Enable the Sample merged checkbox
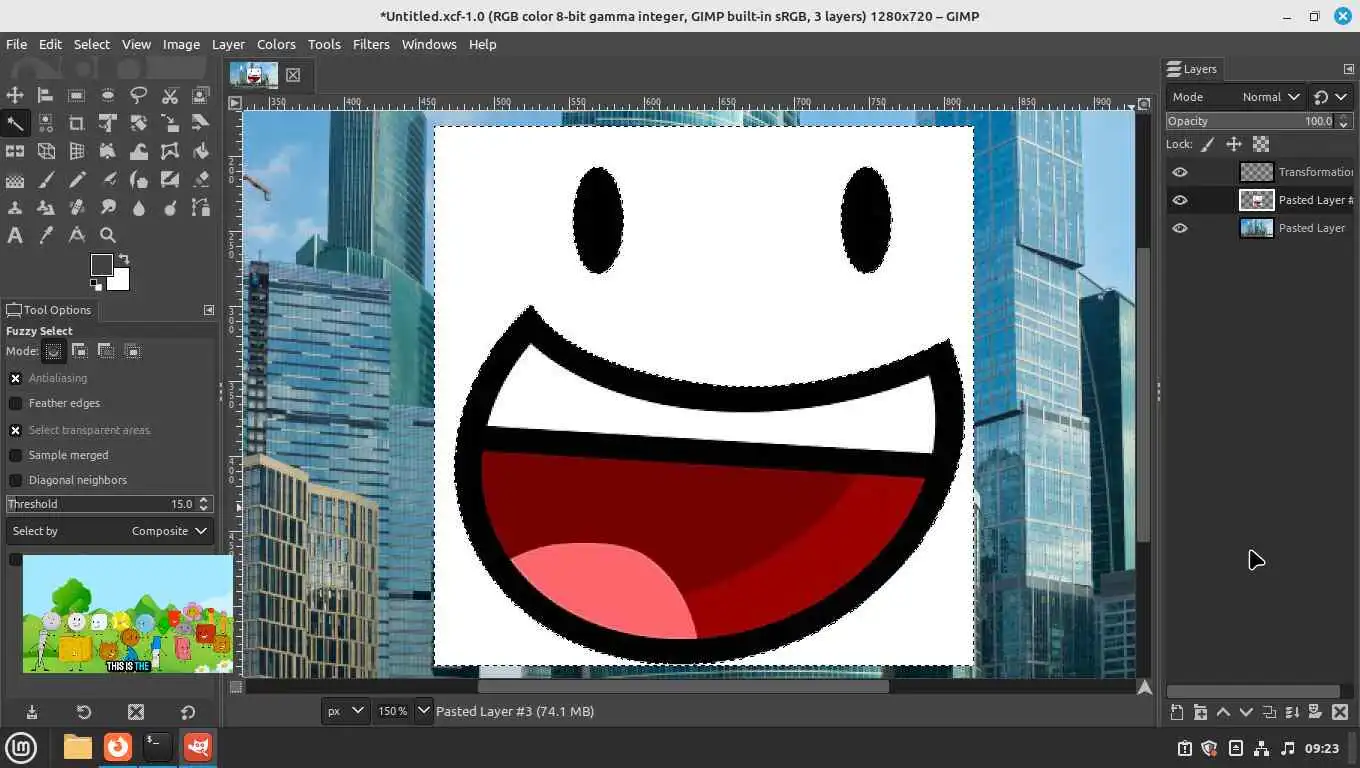1360x768 pixels. coord(15,455)
